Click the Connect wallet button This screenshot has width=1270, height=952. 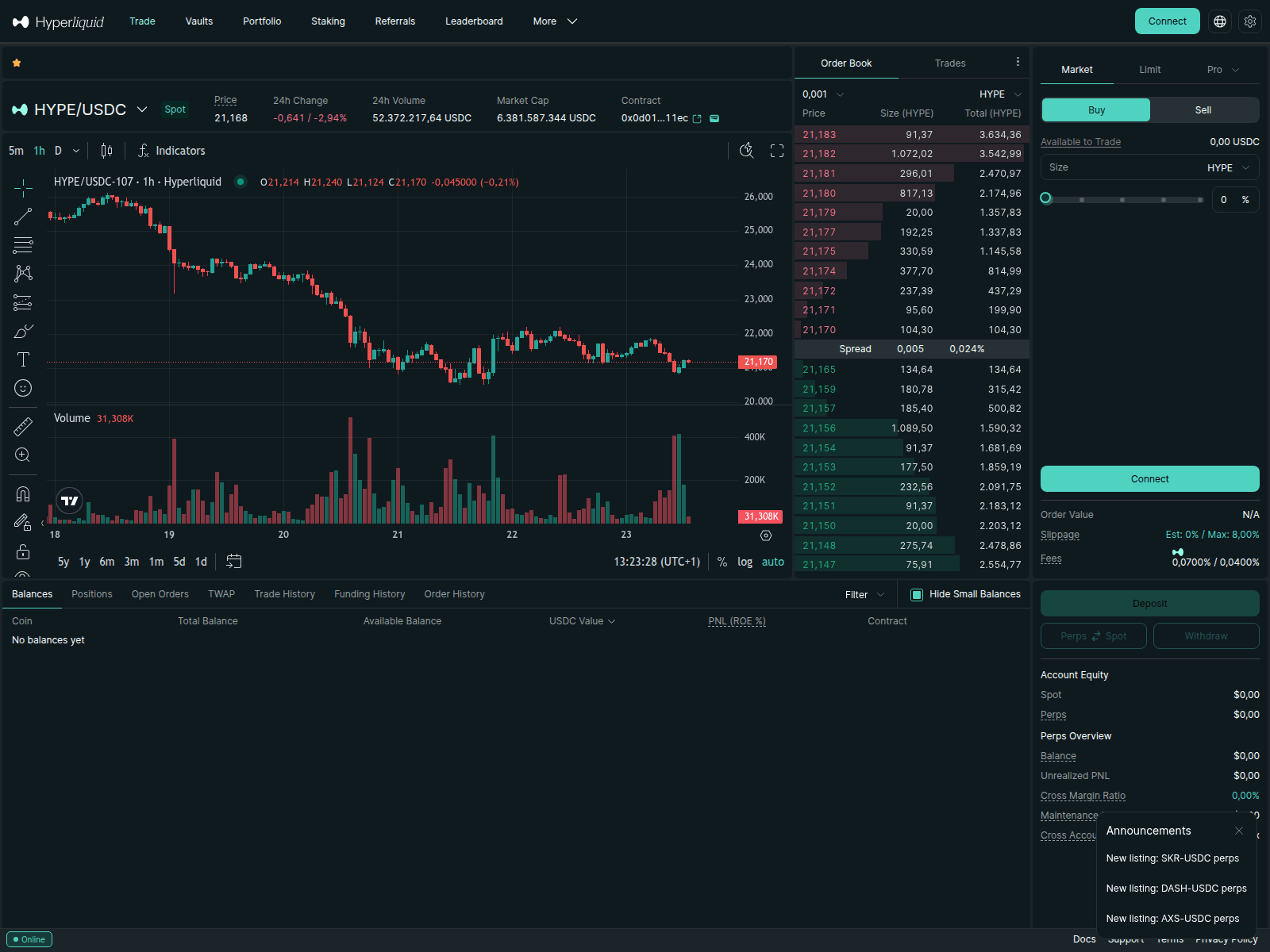point(1167,21)
